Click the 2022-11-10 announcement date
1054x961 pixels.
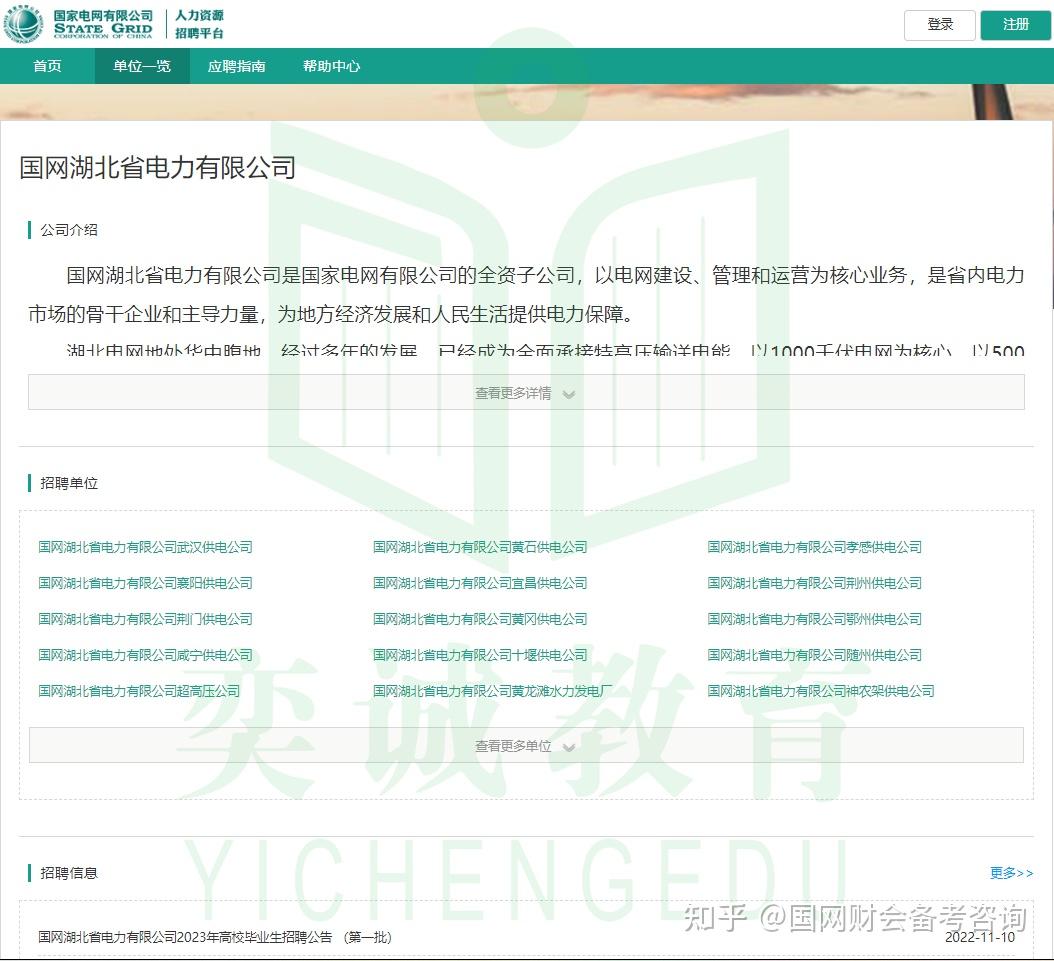click(980, 937)
